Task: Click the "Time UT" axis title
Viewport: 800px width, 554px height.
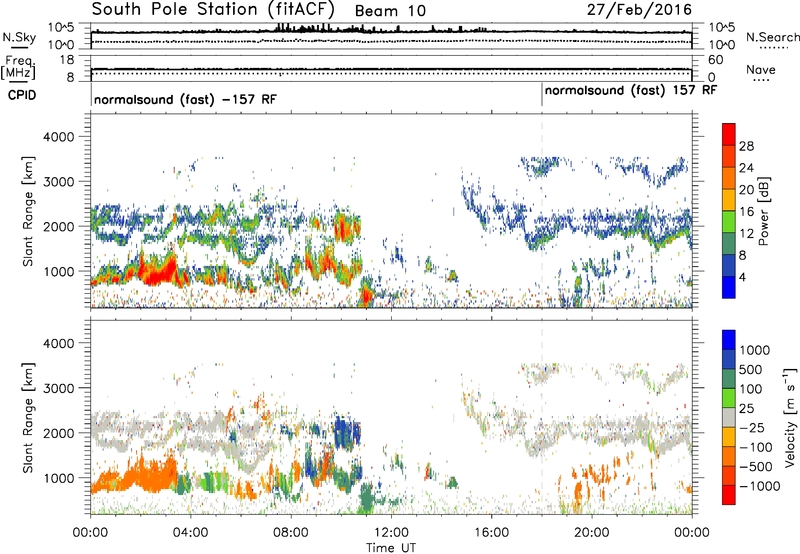Action: (x=391, y=548)
